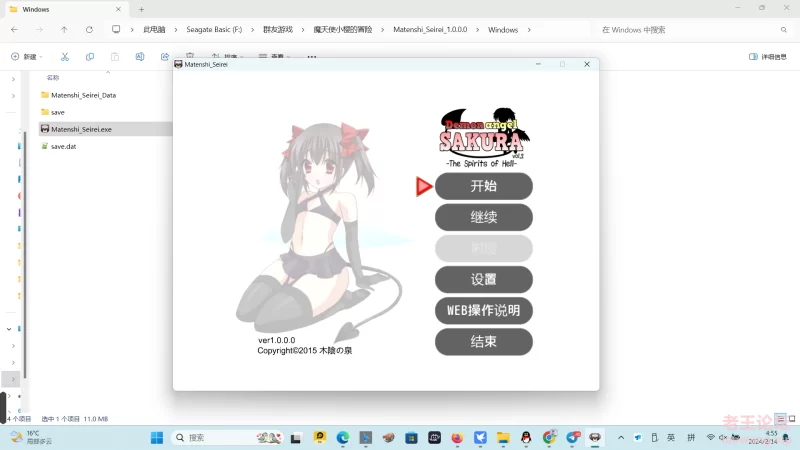Select Seagate Basic (F:) breadcrumb
Viewport: 800px width, 450px height.
tap(214, 30)
